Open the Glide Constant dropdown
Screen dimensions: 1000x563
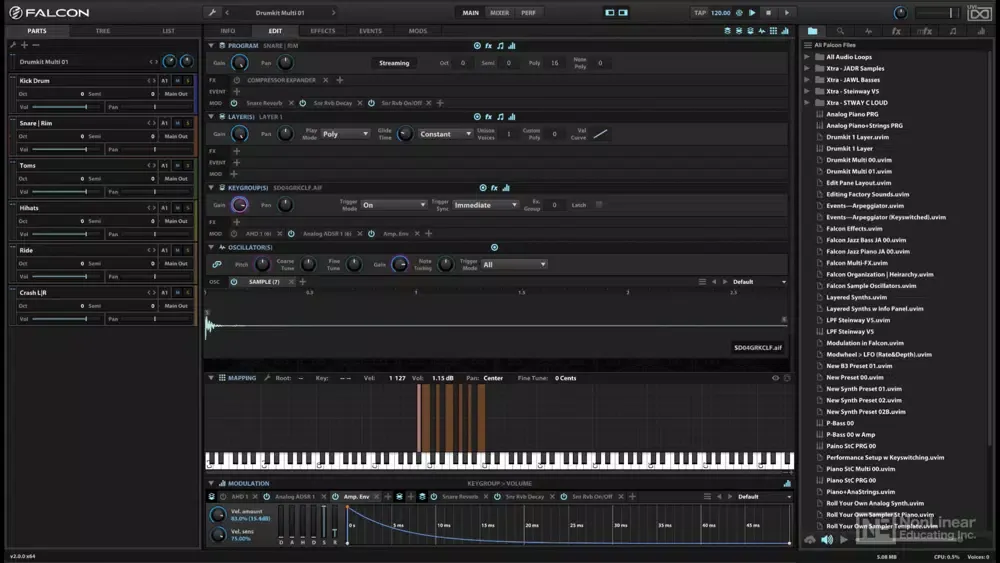[x=445, y=134]
